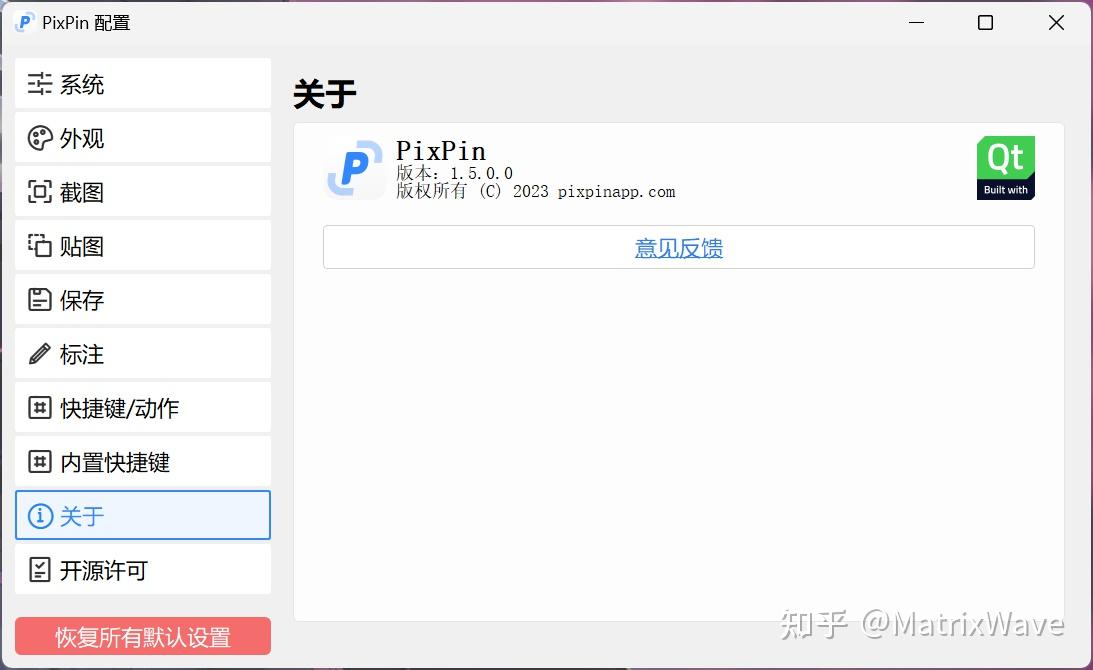Screen dimensions: 1093x670
Task: Select the 内置快捷键 key icon
Action: click(x=40, y=462)
